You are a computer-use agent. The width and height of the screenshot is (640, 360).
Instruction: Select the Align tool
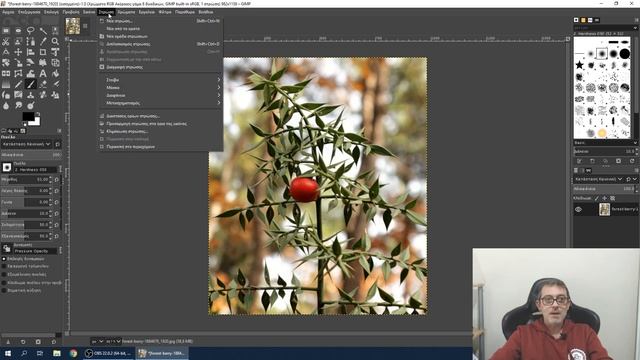[31, 52]
